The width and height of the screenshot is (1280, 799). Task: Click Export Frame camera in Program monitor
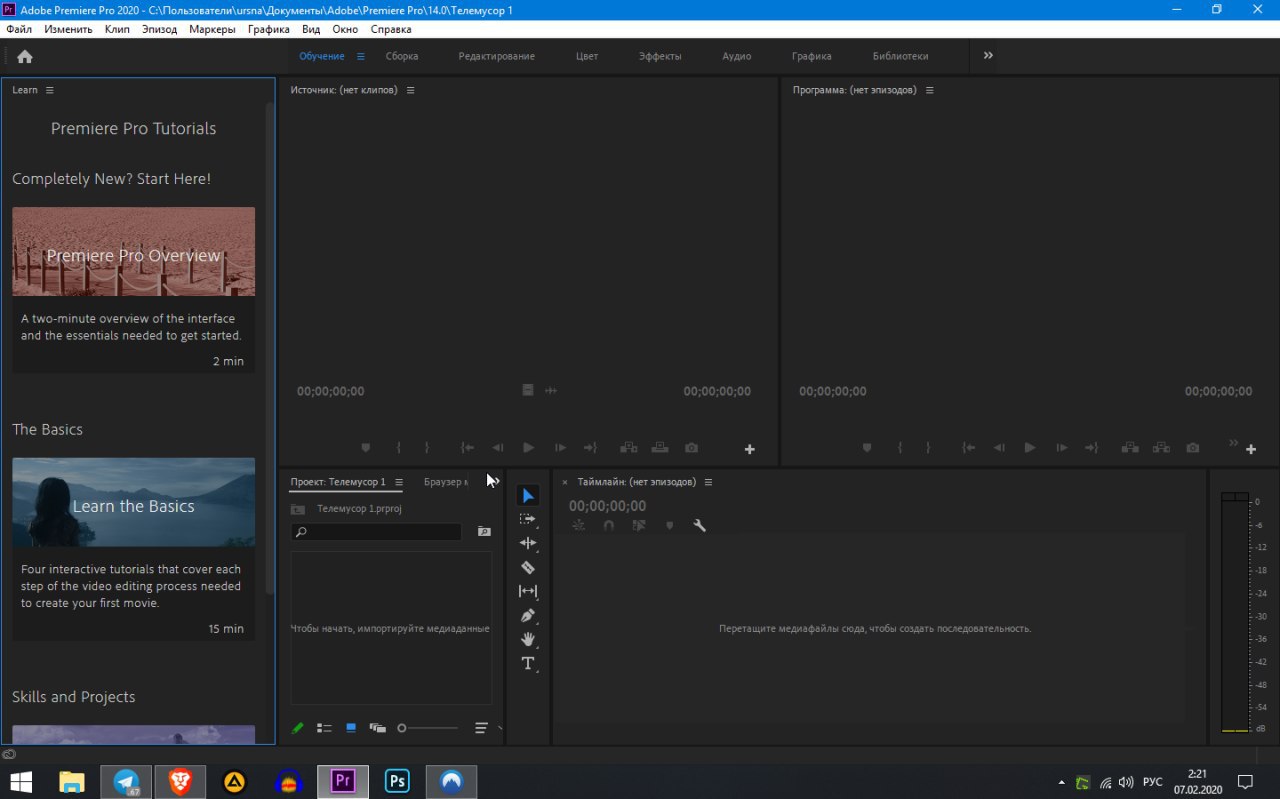tap(1192, 448)
